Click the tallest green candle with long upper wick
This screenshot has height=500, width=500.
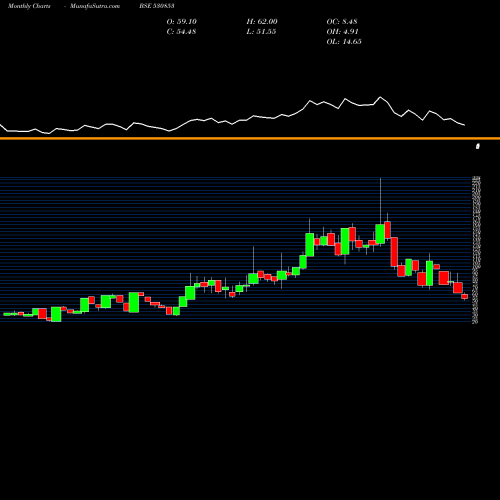pos(380,234)
